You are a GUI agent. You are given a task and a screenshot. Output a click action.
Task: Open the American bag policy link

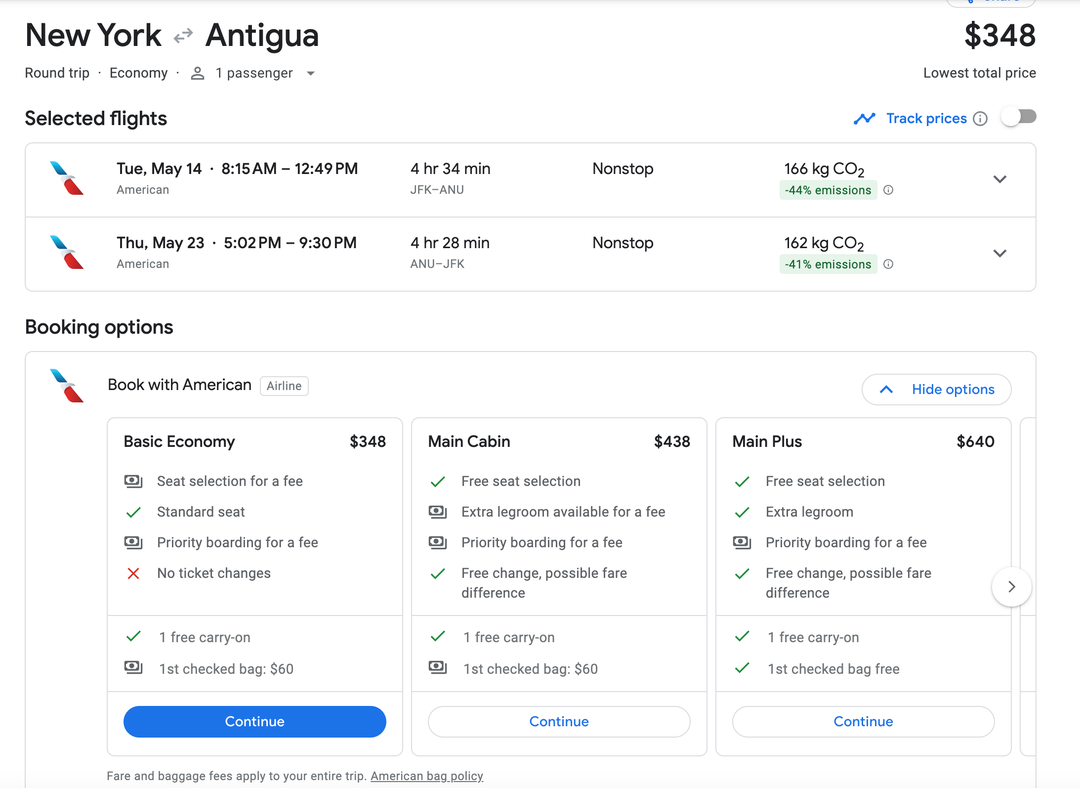tap(427, 775)
